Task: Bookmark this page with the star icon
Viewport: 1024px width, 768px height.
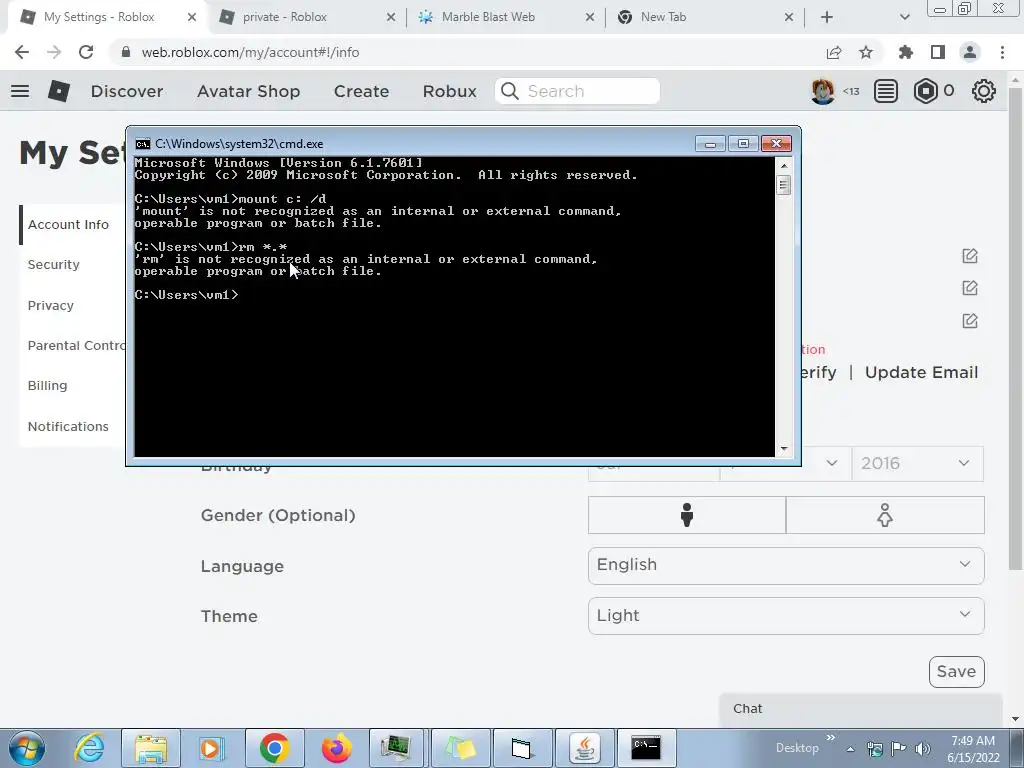Action: (x=866, y=52)
